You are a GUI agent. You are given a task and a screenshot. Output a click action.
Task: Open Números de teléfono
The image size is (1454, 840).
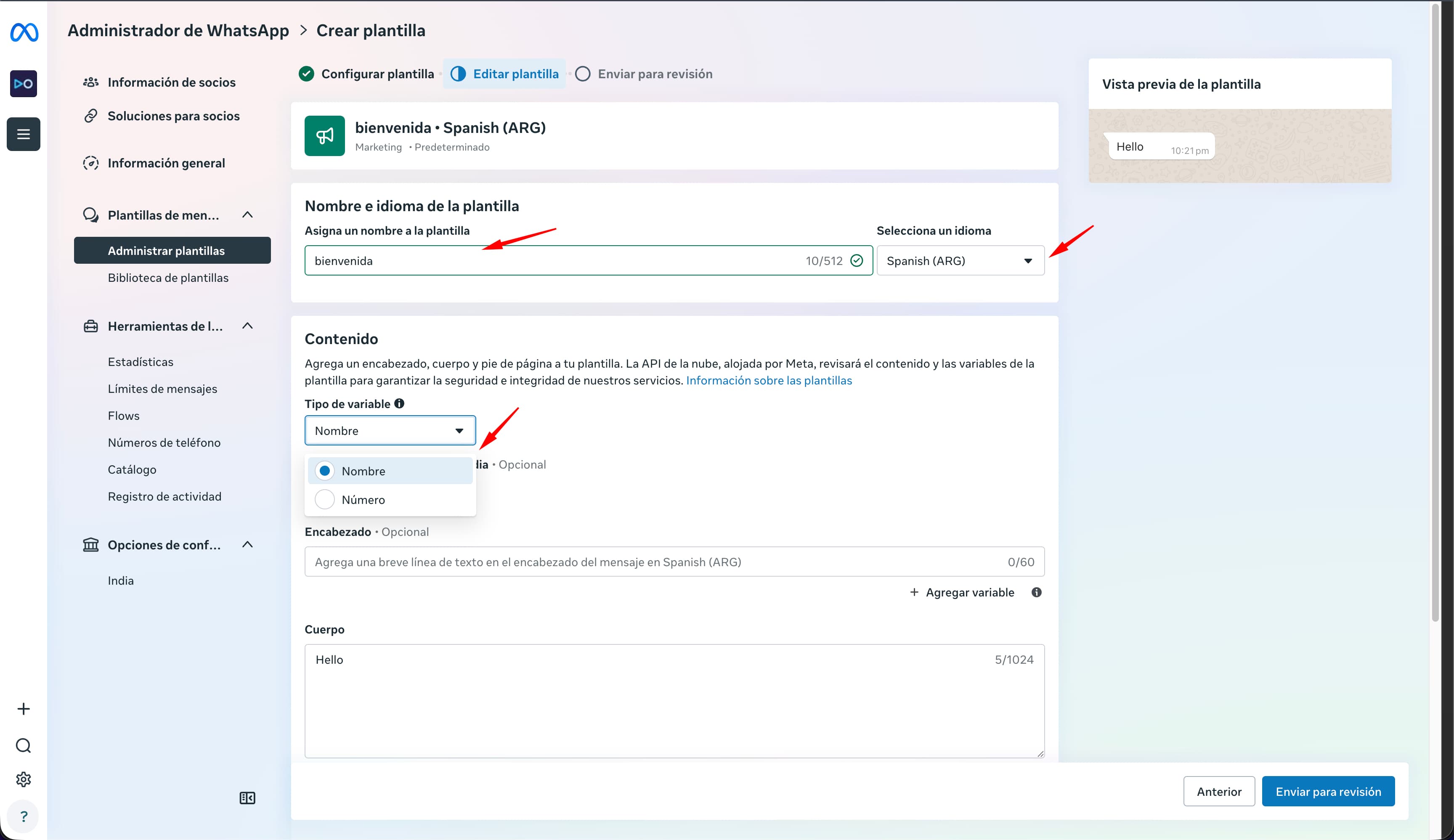(x=164, y=443)
